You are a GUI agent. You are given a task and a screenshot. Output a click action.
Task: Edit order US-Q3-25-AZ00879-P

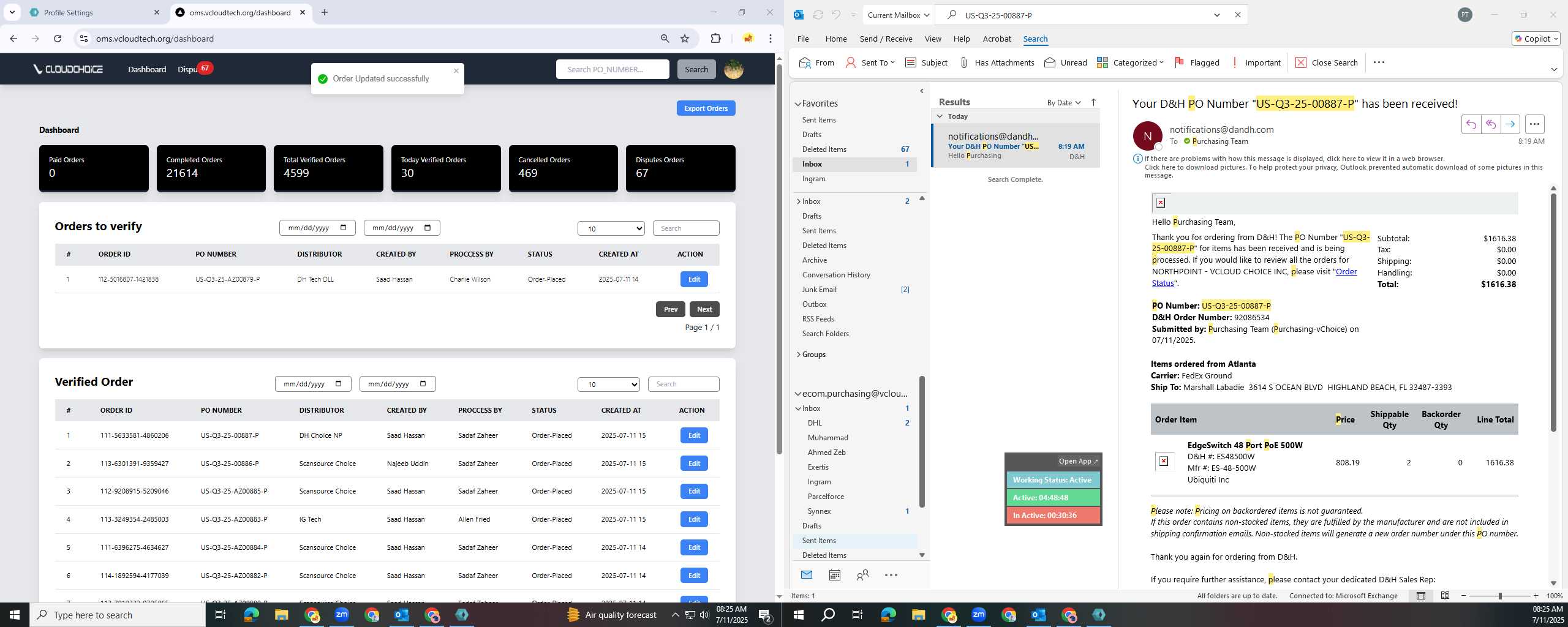click(694, 279)
